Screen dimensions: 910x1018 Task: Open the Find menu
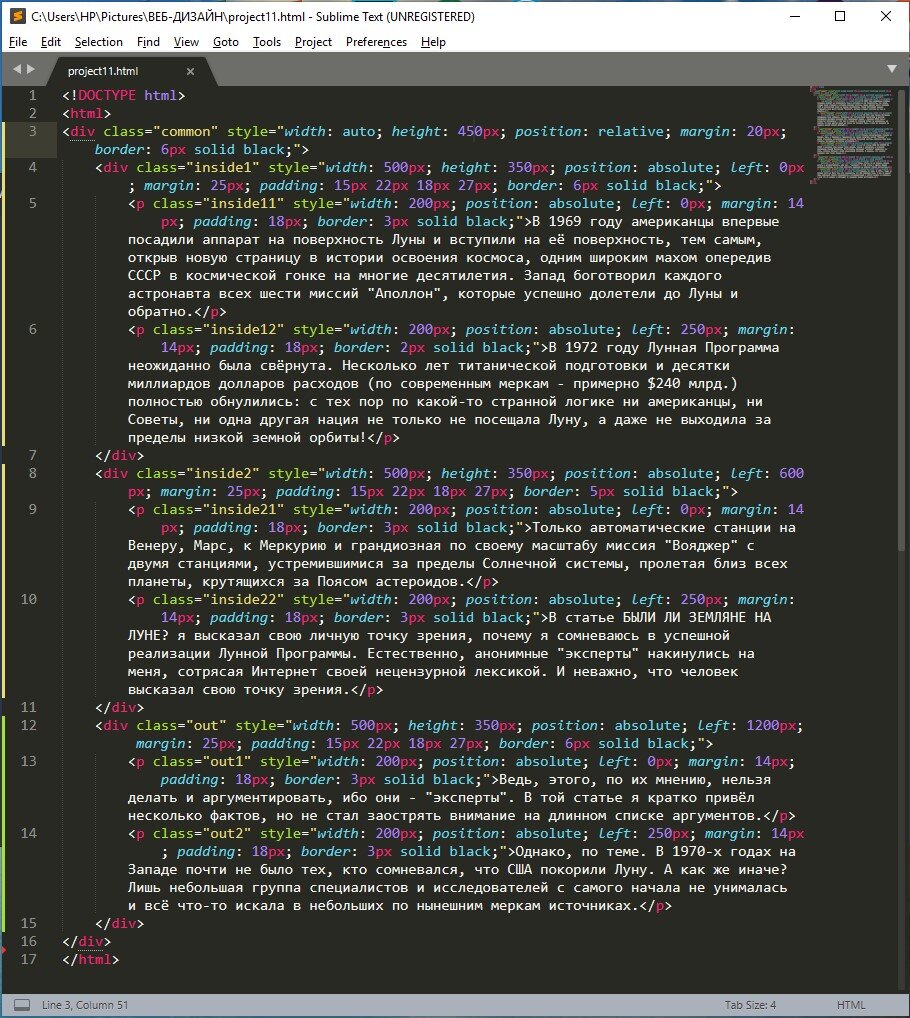(148, 42)
